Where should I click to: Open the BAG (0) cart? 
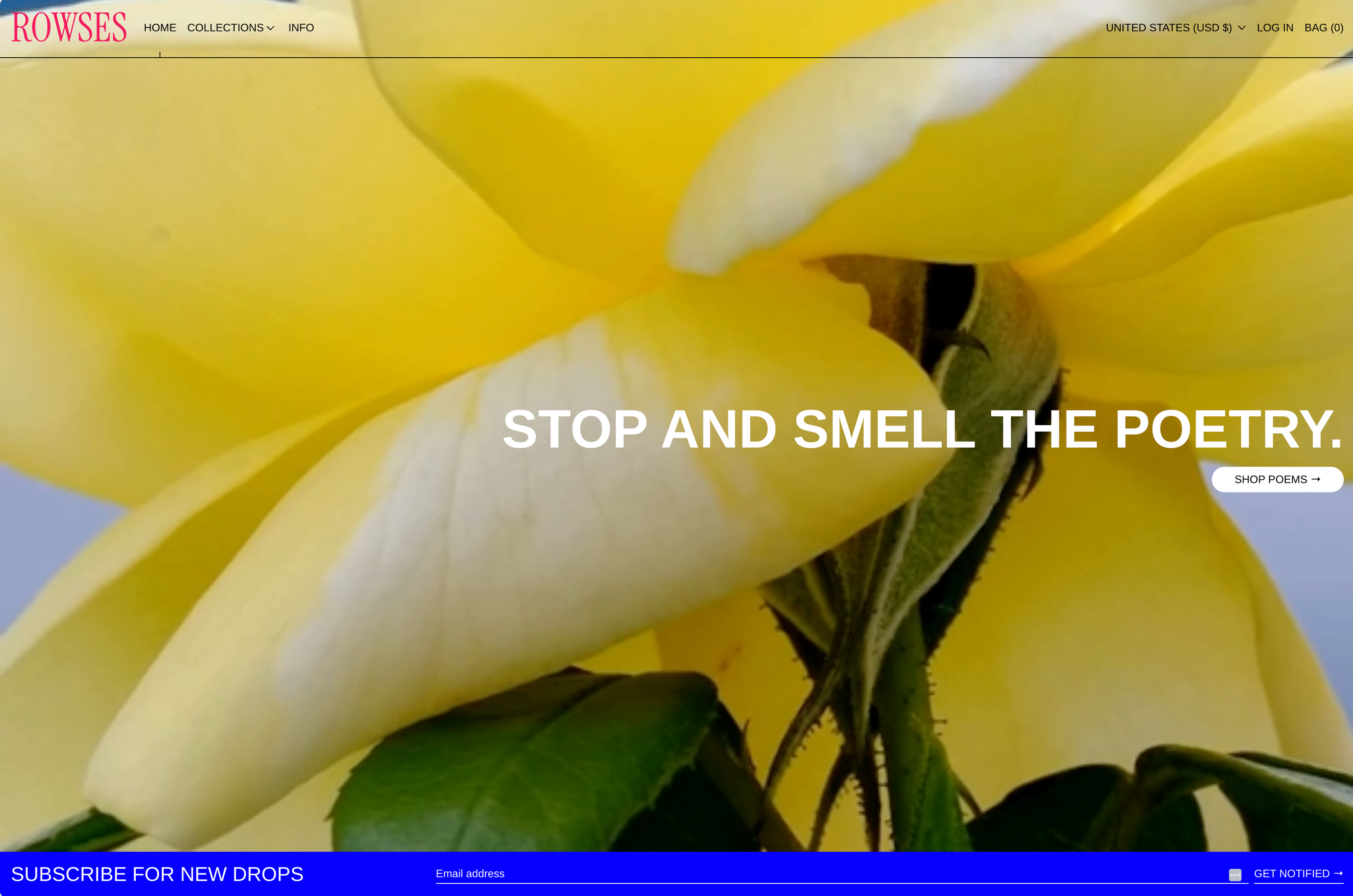[x=1323, y=28]
